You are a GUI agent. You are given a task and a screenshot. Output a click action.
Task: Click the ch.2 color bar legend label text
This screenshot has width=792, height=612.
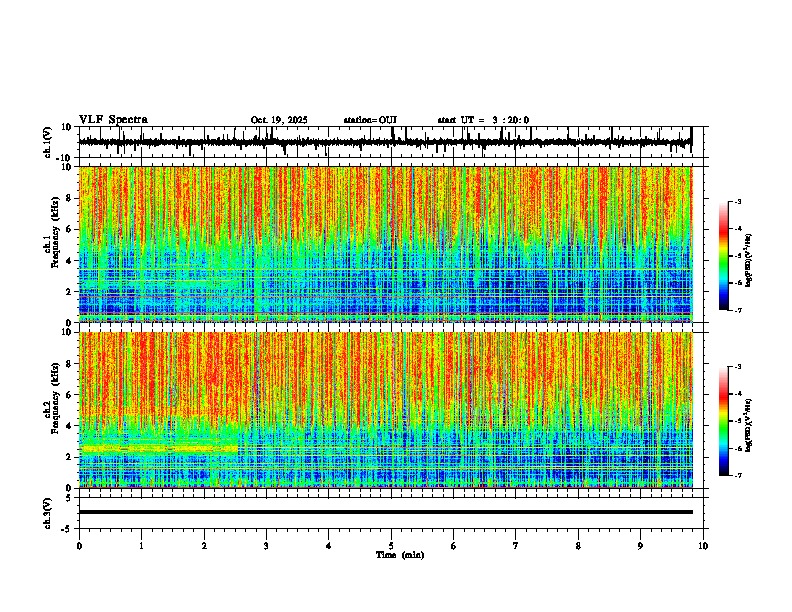point(750,425)
